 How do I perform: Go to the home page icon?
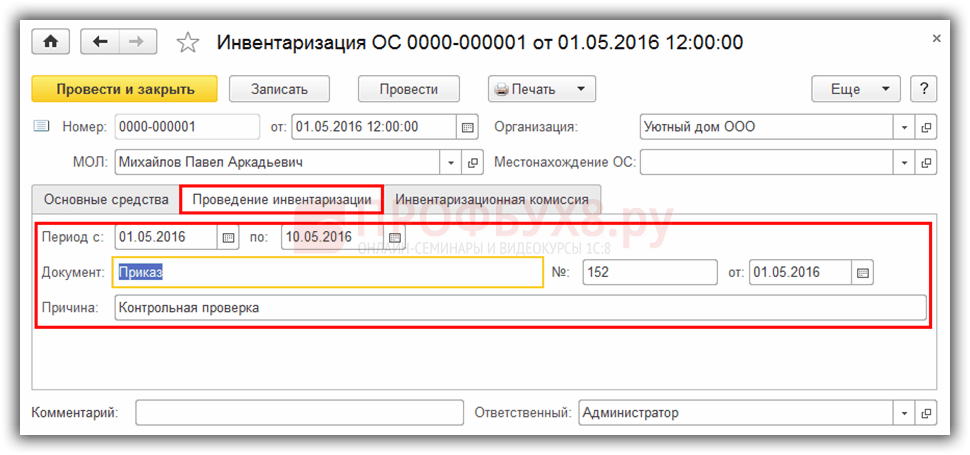tap(52, 41)
